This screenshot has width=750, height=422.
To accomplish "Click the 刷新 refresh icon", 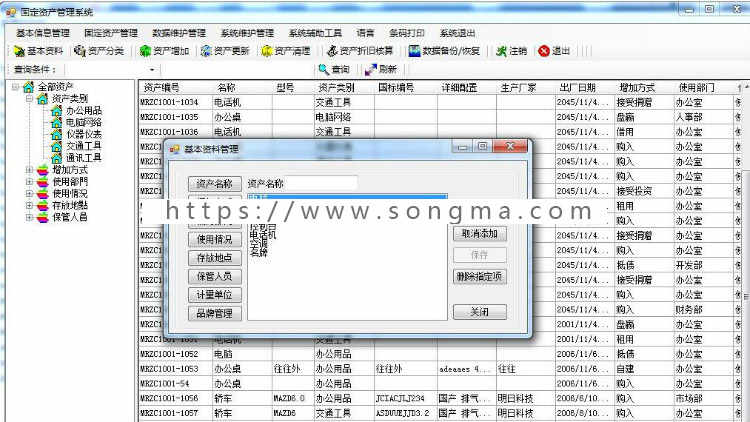I will [371, 69].
